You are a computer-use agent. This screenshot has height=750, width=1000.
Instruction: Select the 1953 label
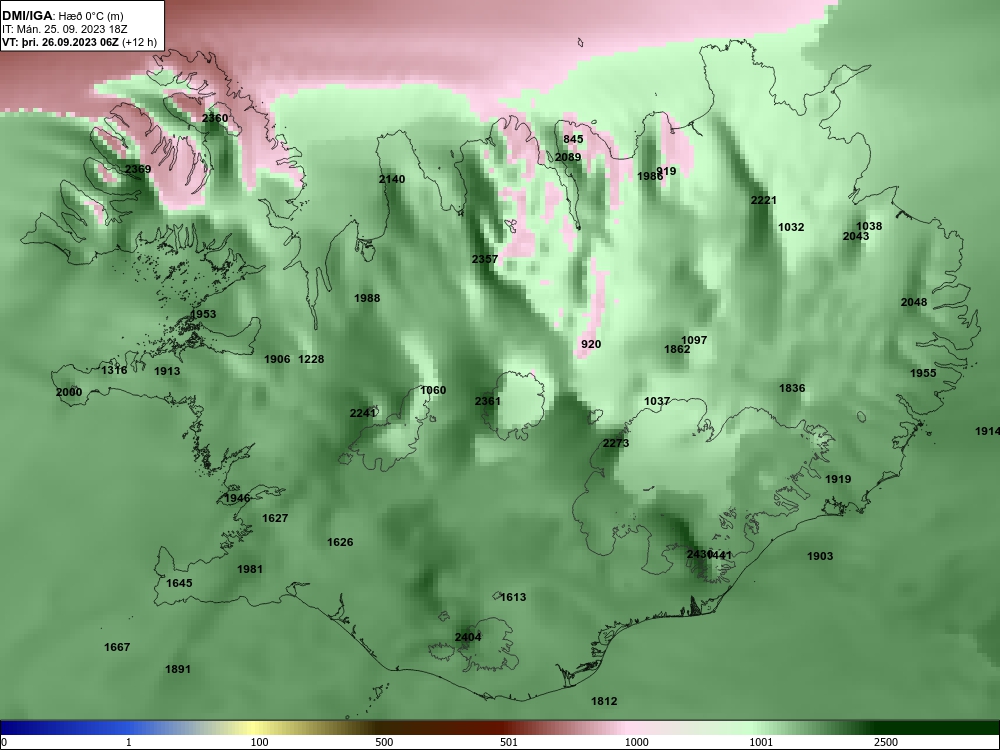click(x=203, y=314)
